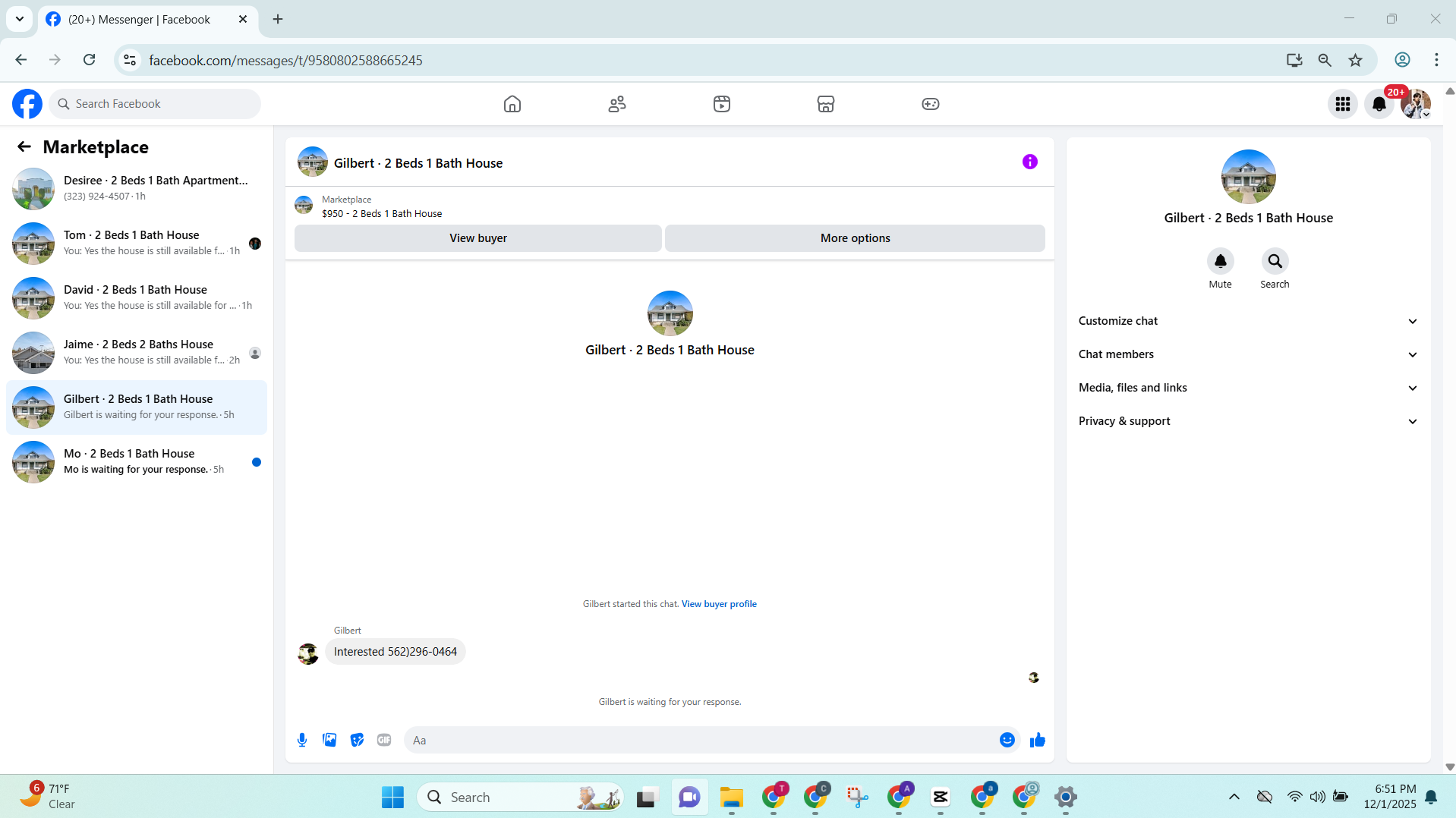Open Mo 2 Beds 1 Bath House chat
Screen dimensions: 1456x818
pyautogui.click(x=137, y=461)
